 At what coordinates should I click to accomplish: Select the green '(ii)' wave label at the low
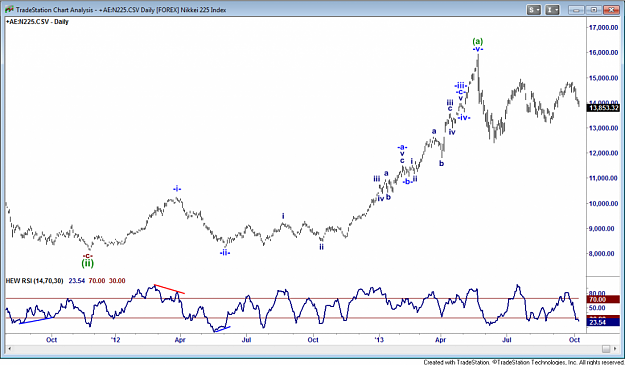[87, 263]
